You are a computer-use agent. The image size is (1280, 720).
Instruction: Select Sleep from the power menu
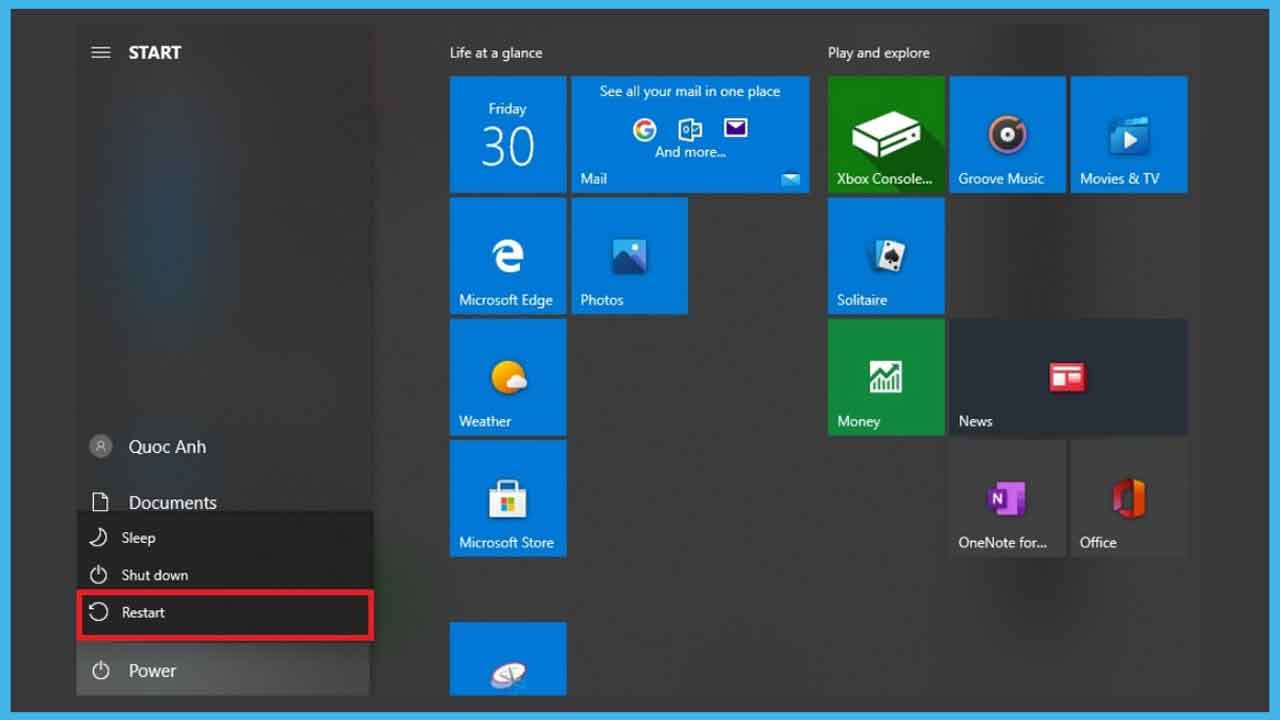(x=138, y=538)
